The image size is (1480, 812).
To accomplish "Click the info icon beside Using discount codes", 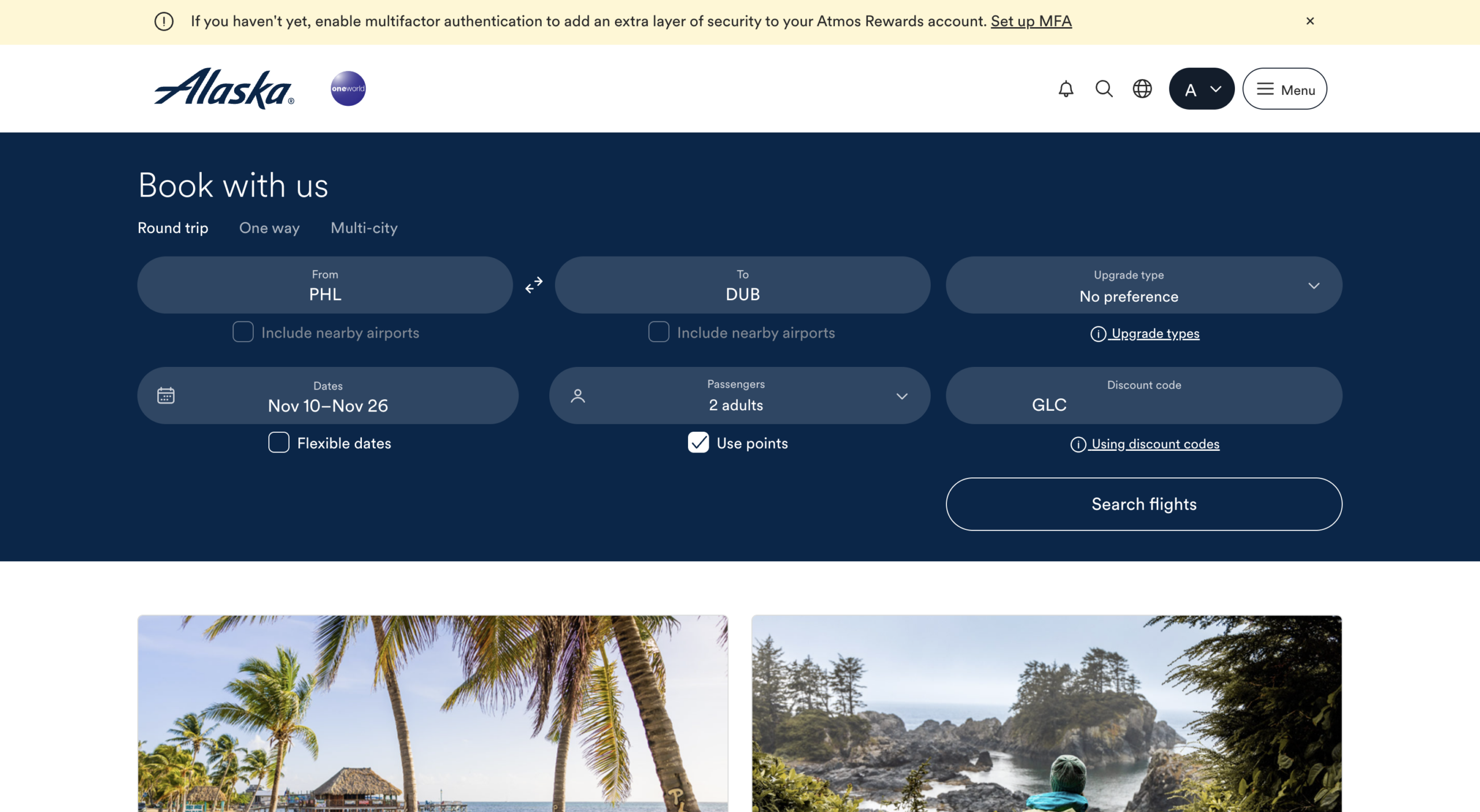I will click(x=1078, y=444).
